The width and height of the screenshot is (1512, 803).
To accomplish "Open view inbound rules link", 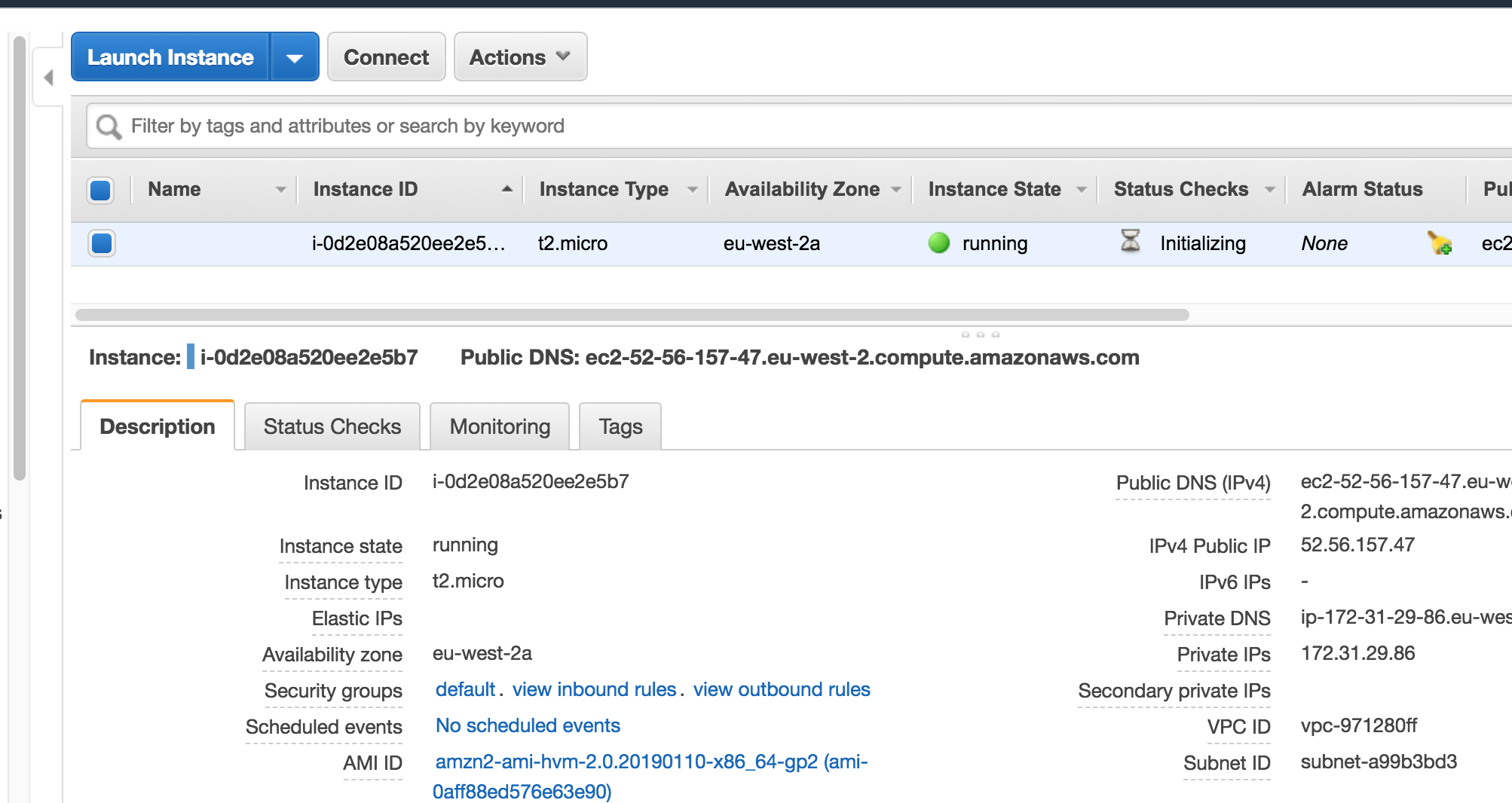I will coord(594,689).
